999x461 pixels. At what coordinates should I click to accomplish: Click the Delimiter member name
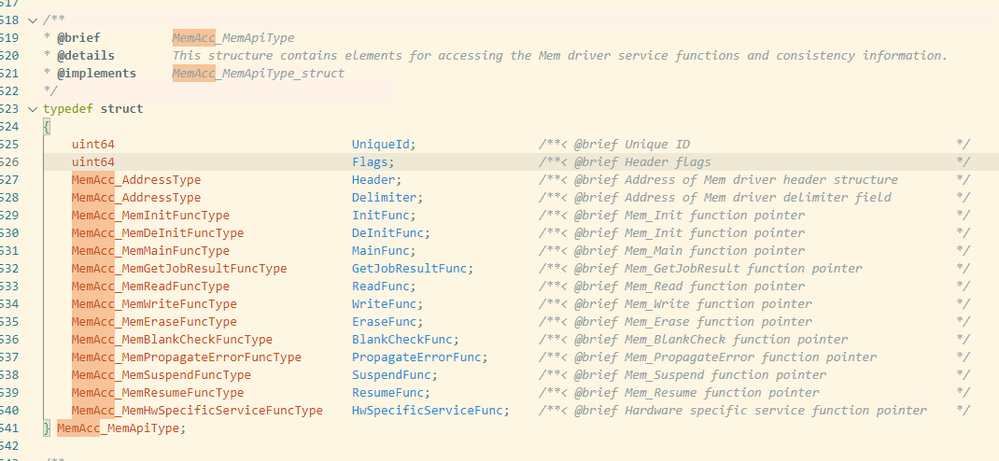[x=386, y=198]
